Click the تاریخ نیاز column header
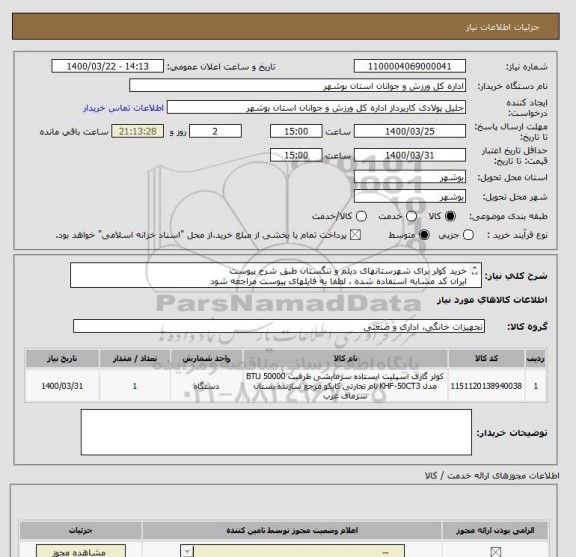 (x=62, y=358)
